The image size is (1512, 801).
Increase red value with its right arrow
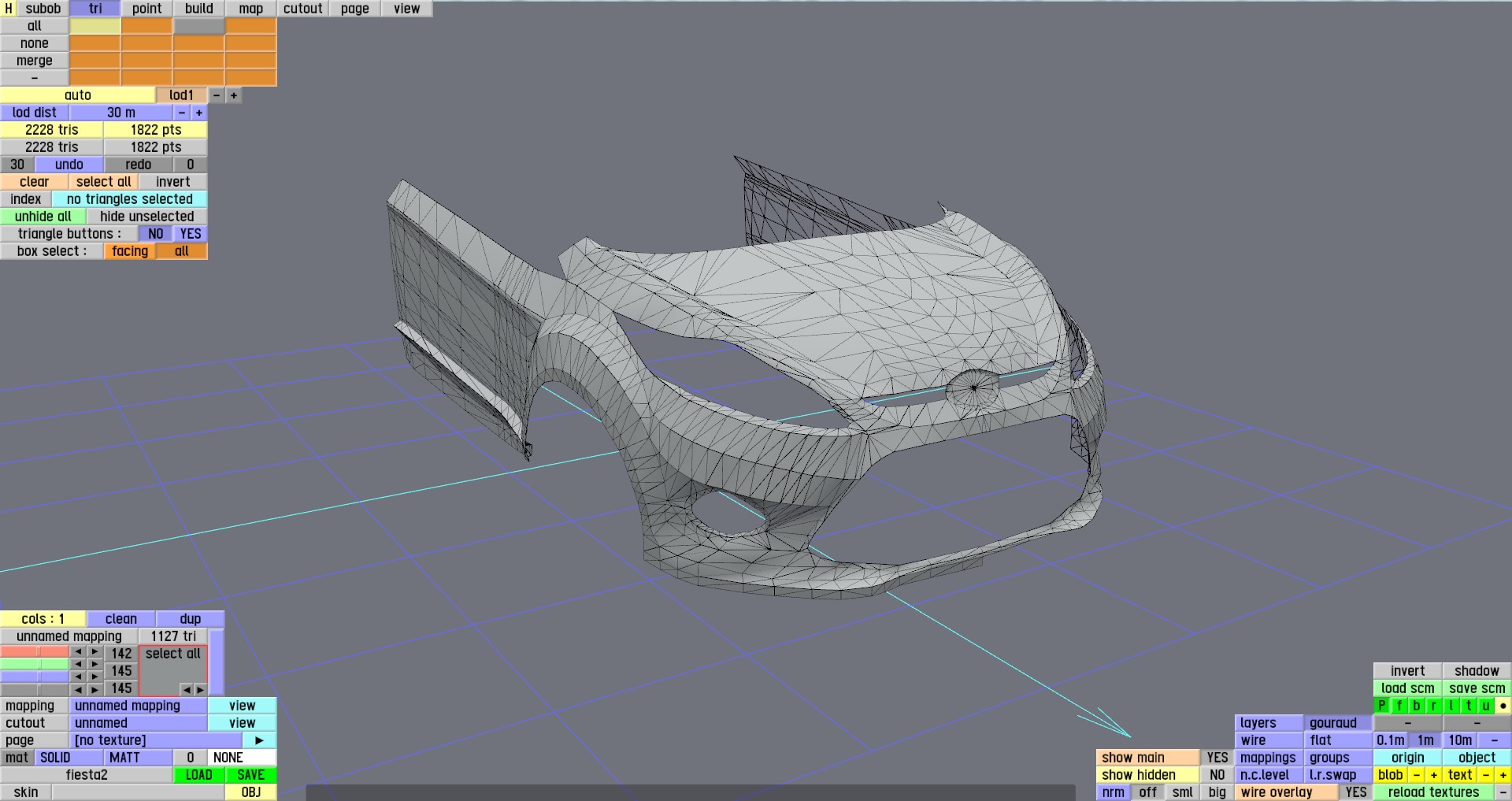point(95,652)
